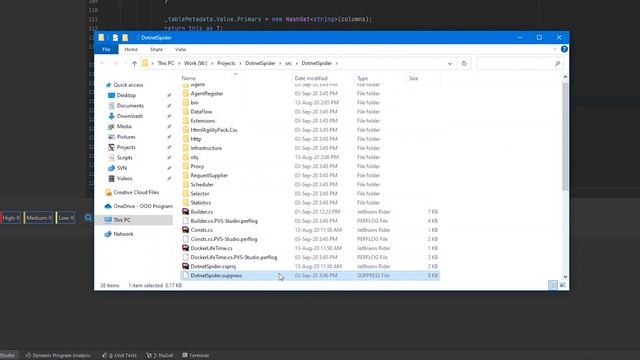Viewport: 640px width, 360px height.
Task: Toggle the High severity filter in Rider
Action: click(11, 218)
